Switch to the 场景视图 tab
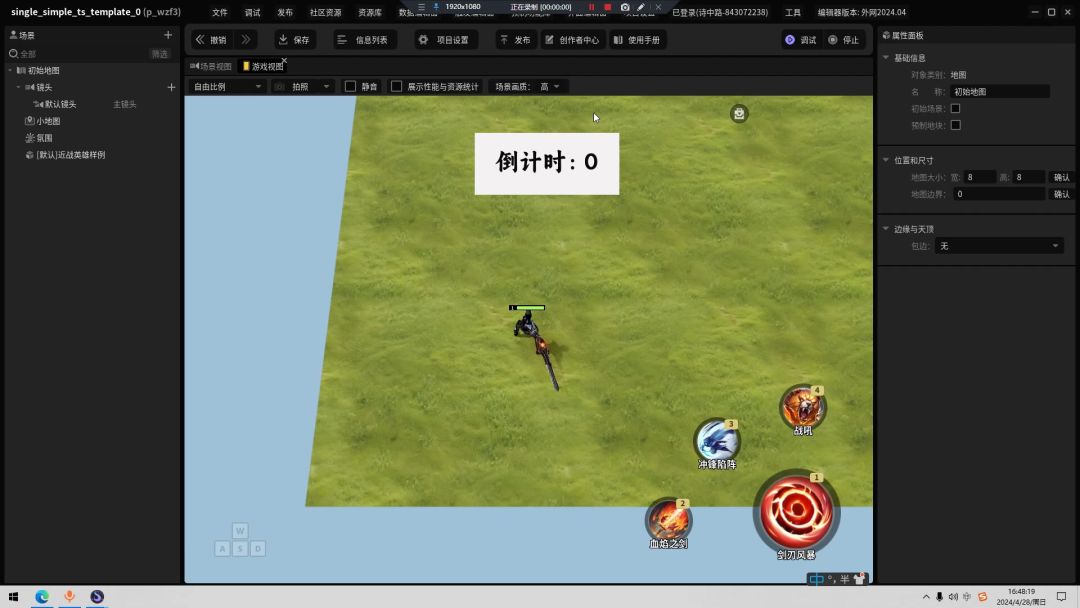 point(212,66)
